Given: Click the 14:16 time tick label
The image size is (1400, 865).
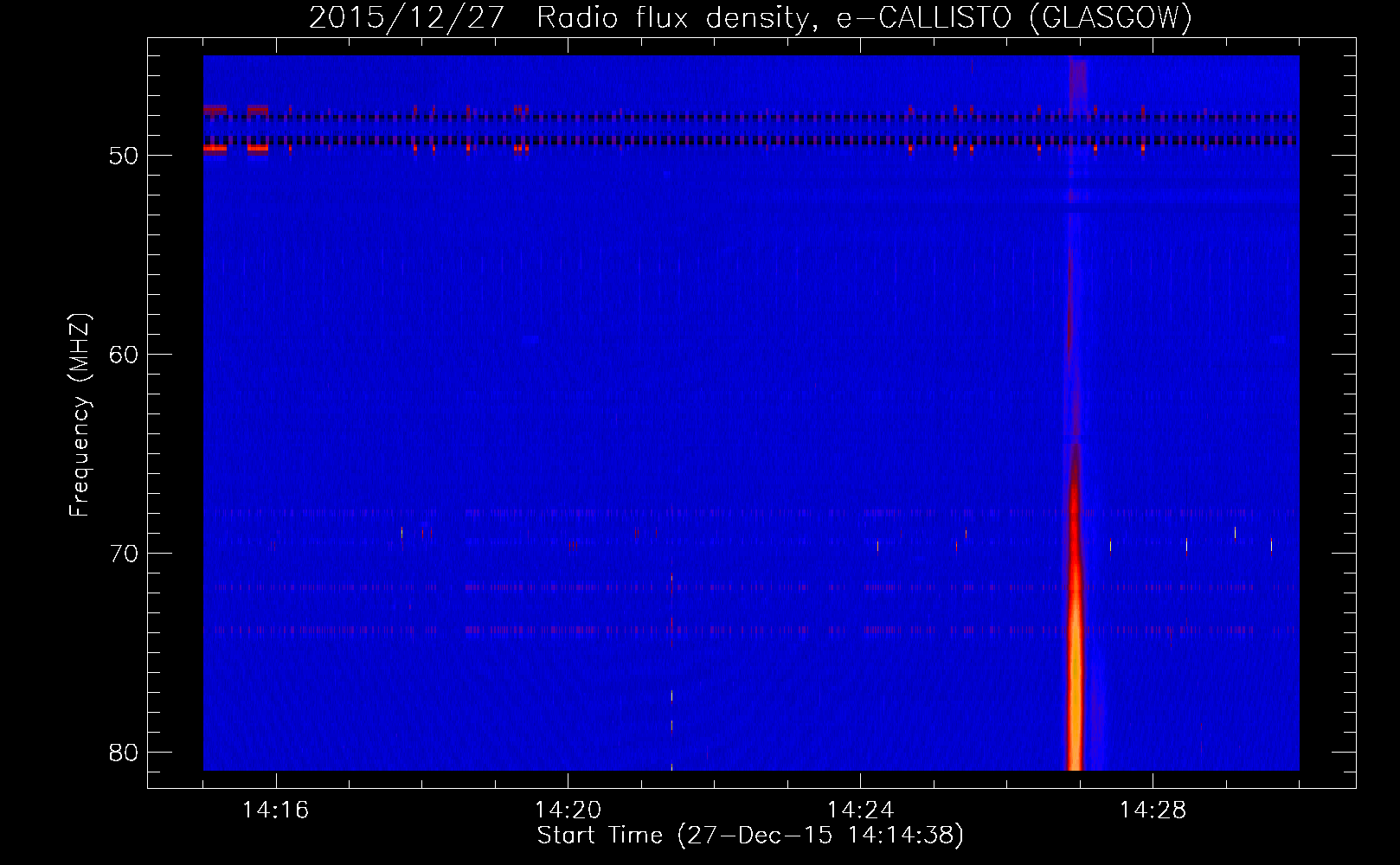Looking at the screenshot, I should [275, 811].
